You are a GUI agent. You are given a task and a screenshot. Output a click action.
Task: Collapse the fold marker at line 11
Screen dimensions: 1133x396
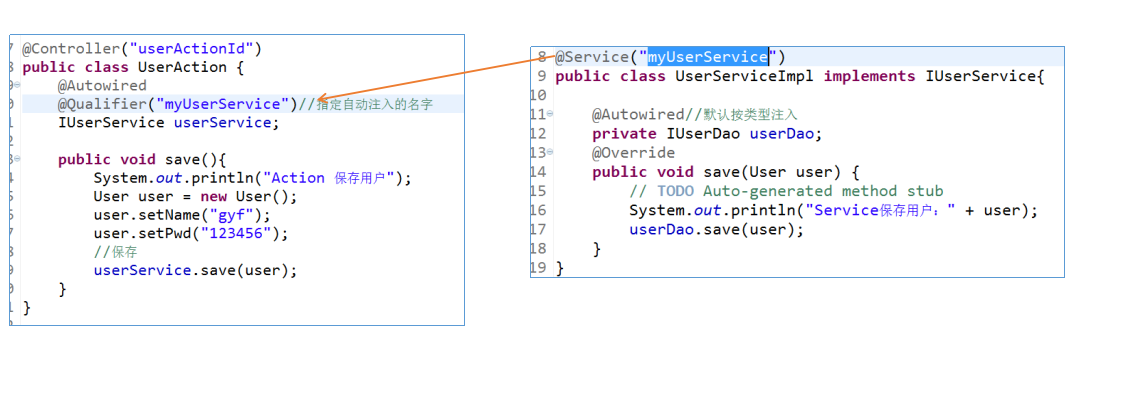click(x=551, y=114)
